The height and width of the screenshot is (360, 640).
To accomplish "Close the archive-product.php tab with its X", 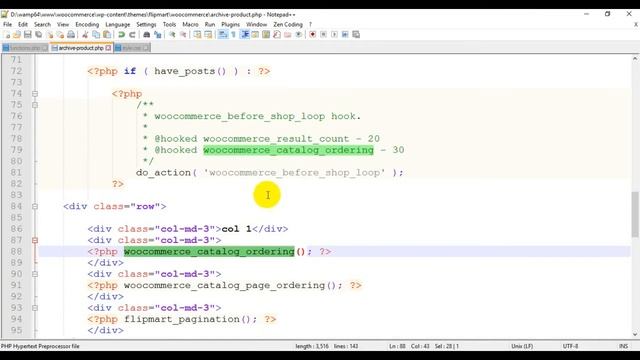I will pos(108,48).
